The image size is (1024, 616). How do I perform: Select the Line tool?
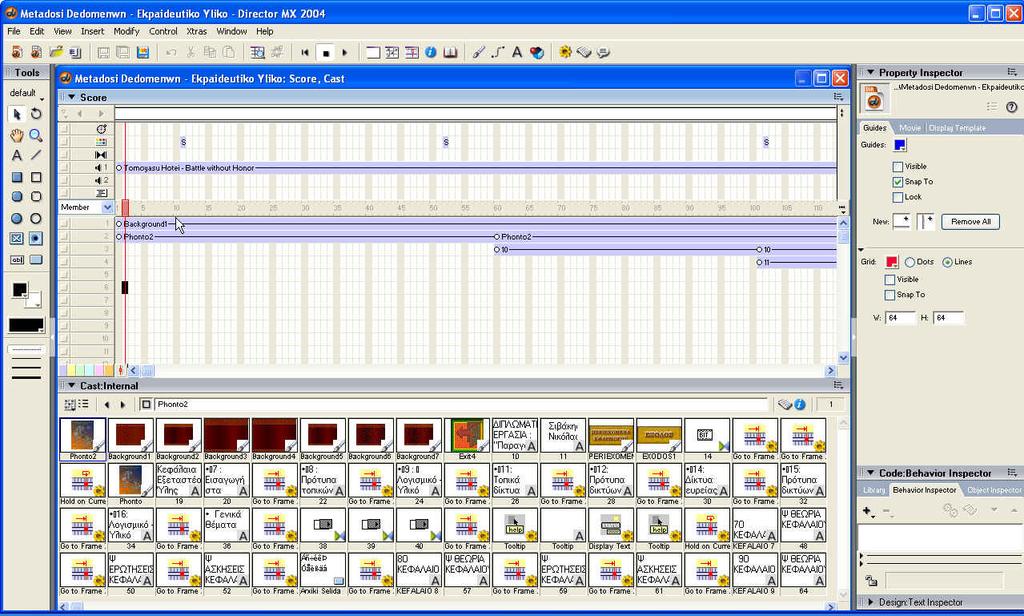click(x=36, y=155)
